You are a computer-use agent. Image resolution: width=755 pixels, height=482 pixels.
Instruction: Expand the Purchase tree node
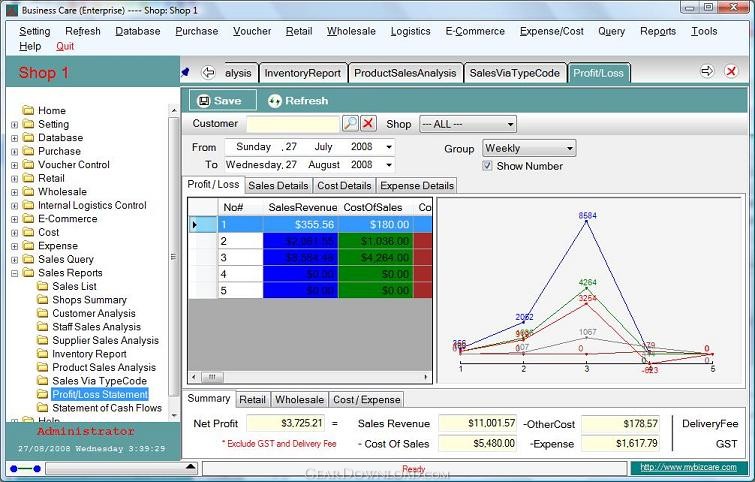click(x=14, y=152)
